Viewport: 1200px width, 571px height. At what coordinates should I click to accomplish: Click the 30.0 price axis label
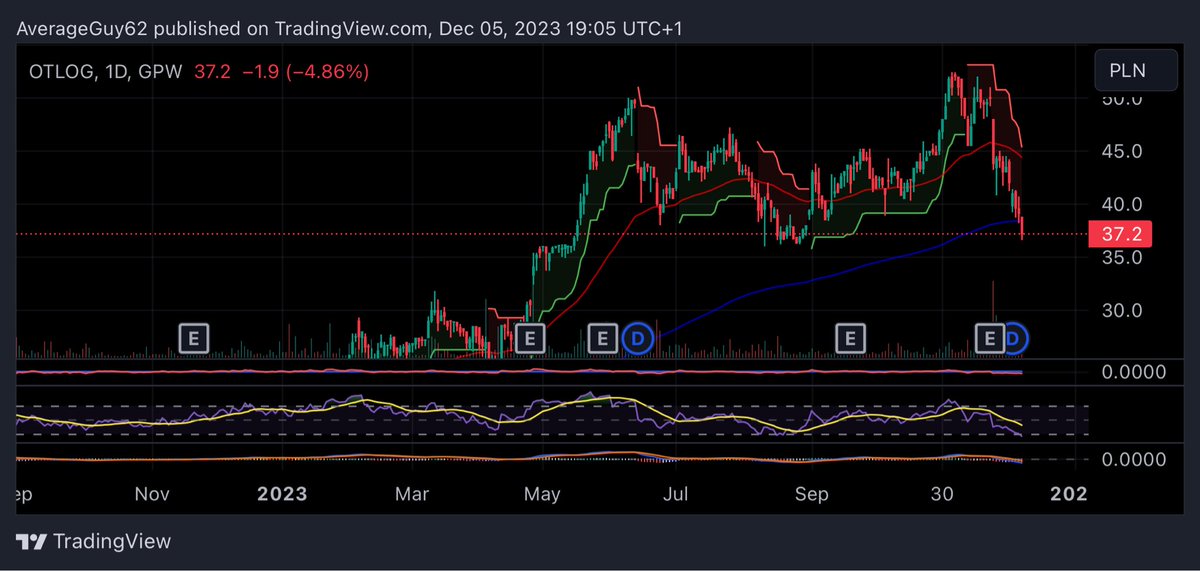point(1121,309)
